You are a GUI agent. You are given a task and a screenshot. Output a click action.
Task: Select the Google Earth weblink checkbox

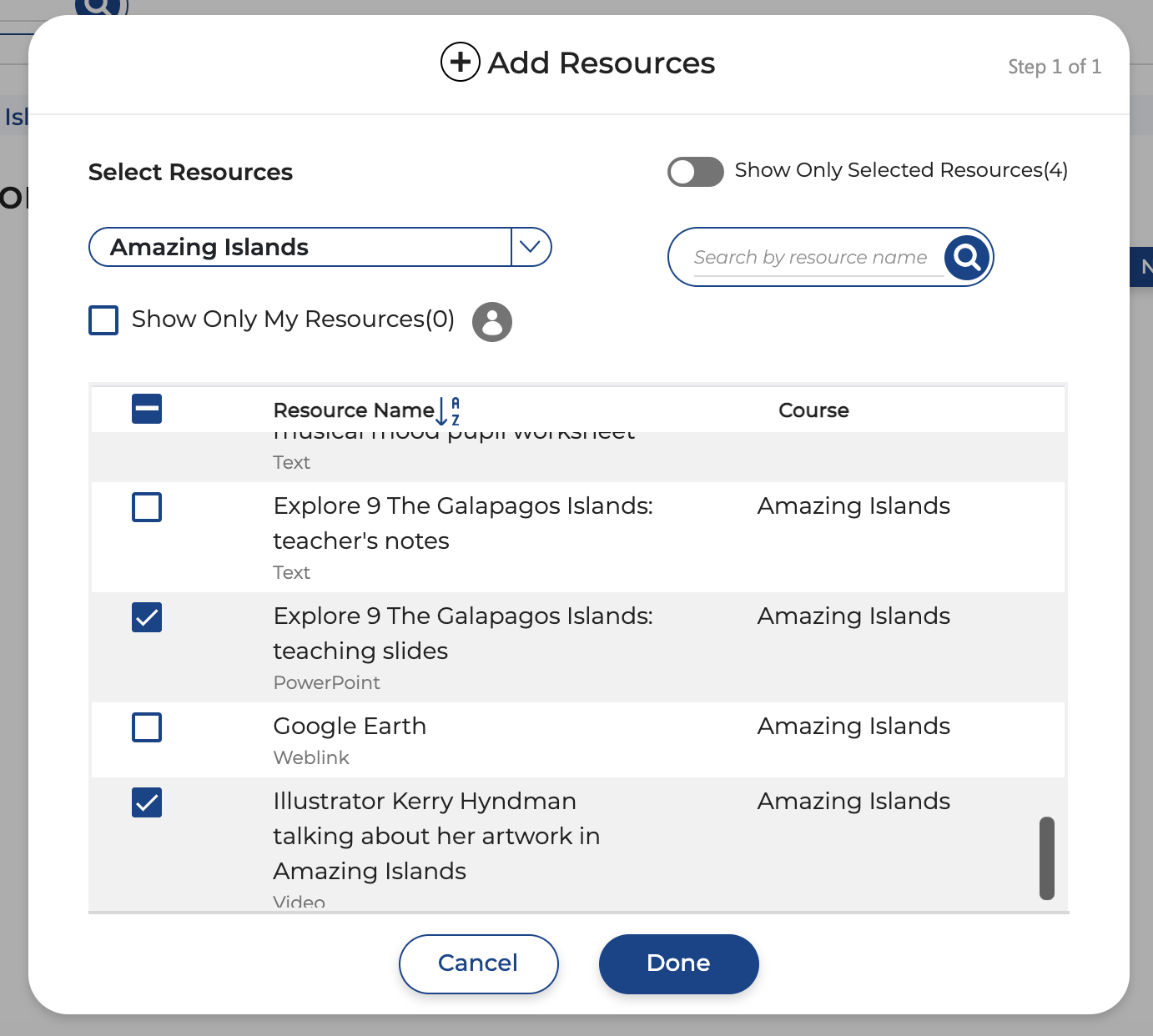point(147,727)
